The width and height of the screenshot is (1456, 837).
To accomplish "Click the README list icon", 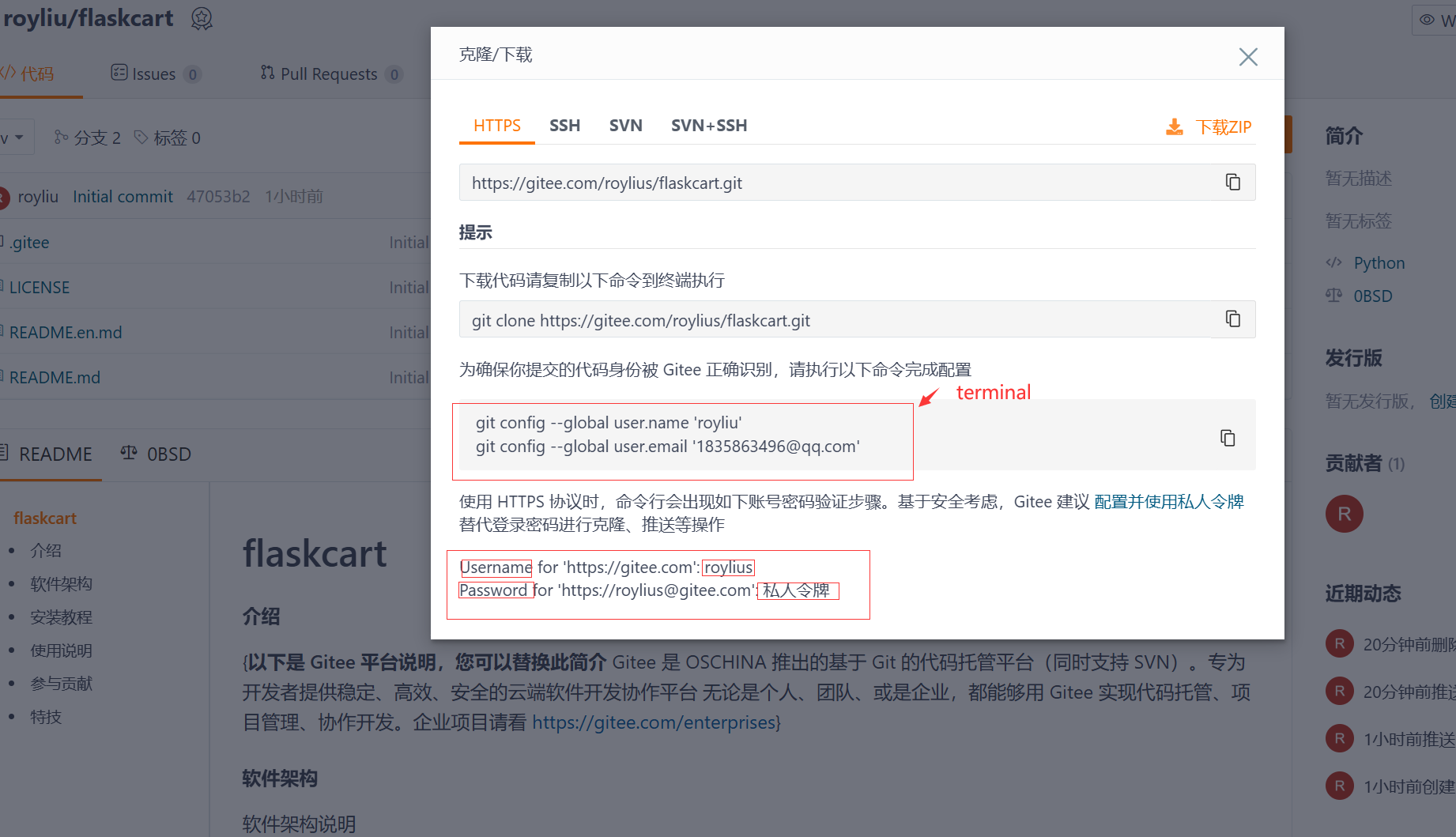I will coord(4,453).
